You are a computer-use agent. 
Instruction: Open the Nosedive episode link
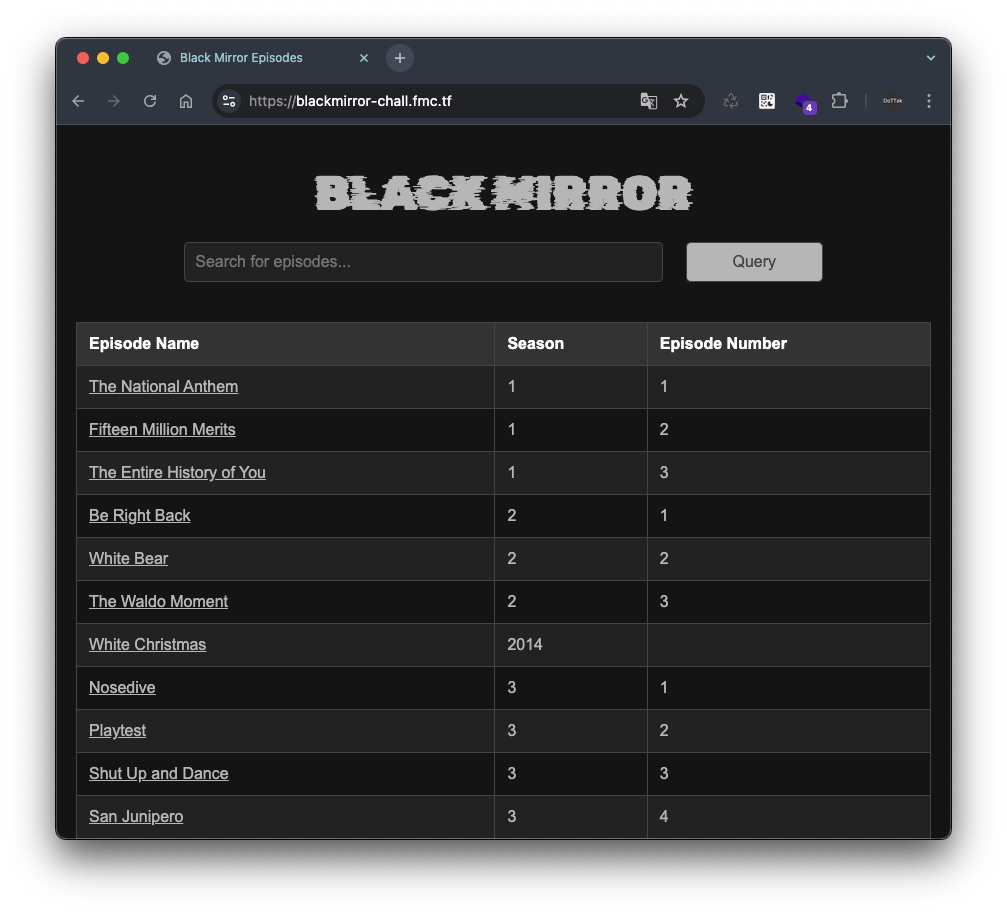point(122,688)
